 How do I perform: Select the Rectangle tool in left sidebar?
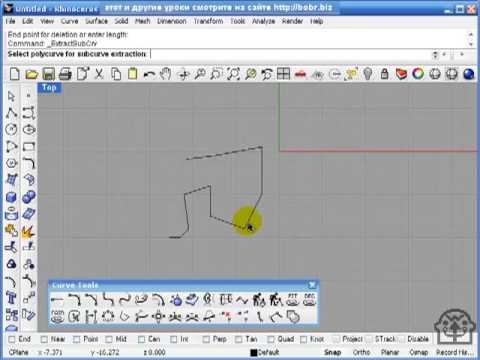click(29, 147)
